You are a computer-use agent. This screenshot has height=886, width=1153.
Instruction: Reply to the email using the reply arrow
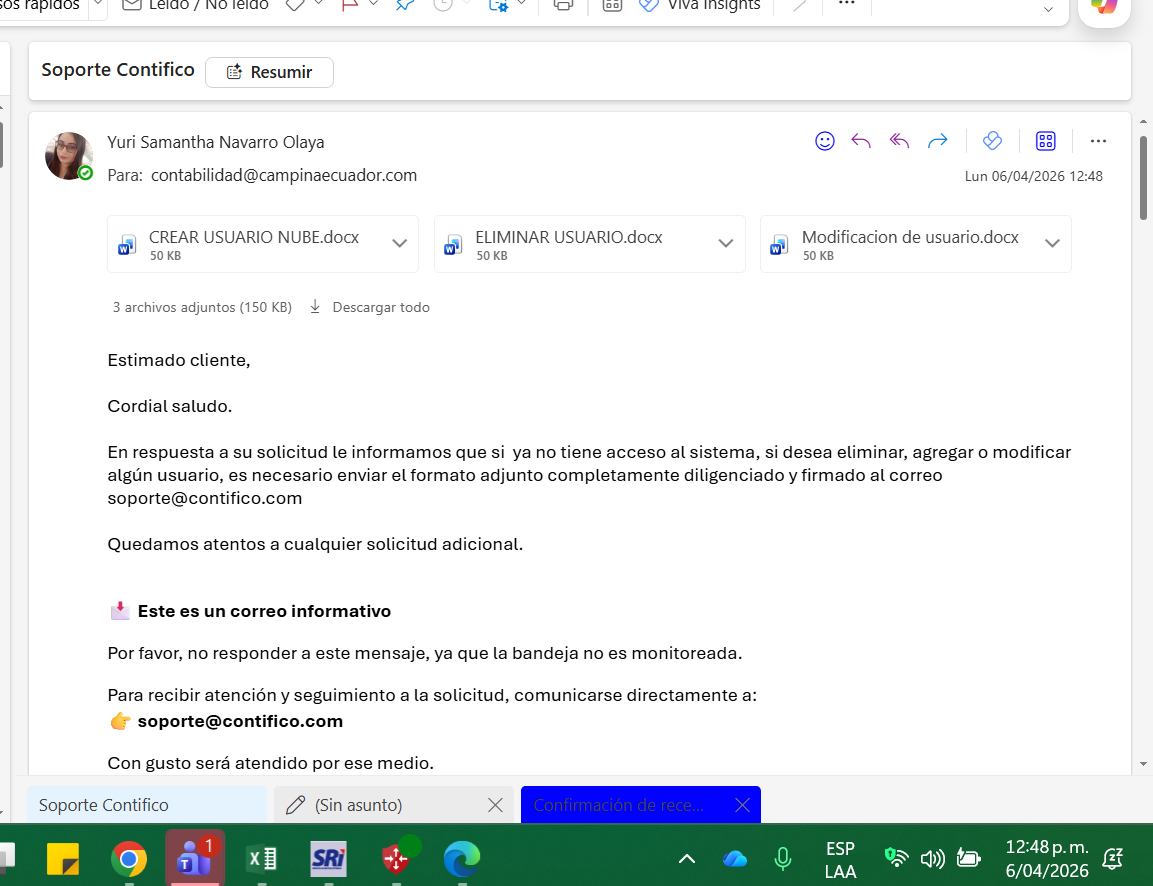pos(861,140)
